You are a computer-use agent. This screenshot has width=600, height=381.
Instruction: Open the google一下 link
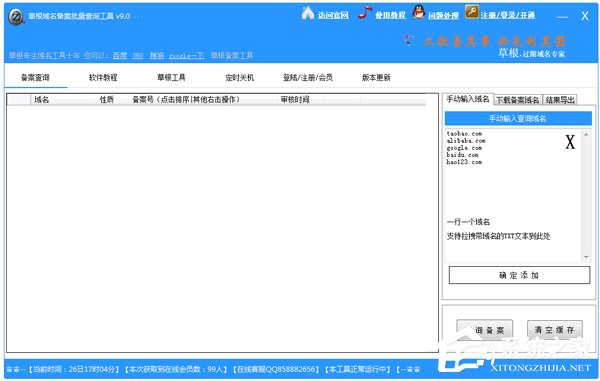point(186,56)
